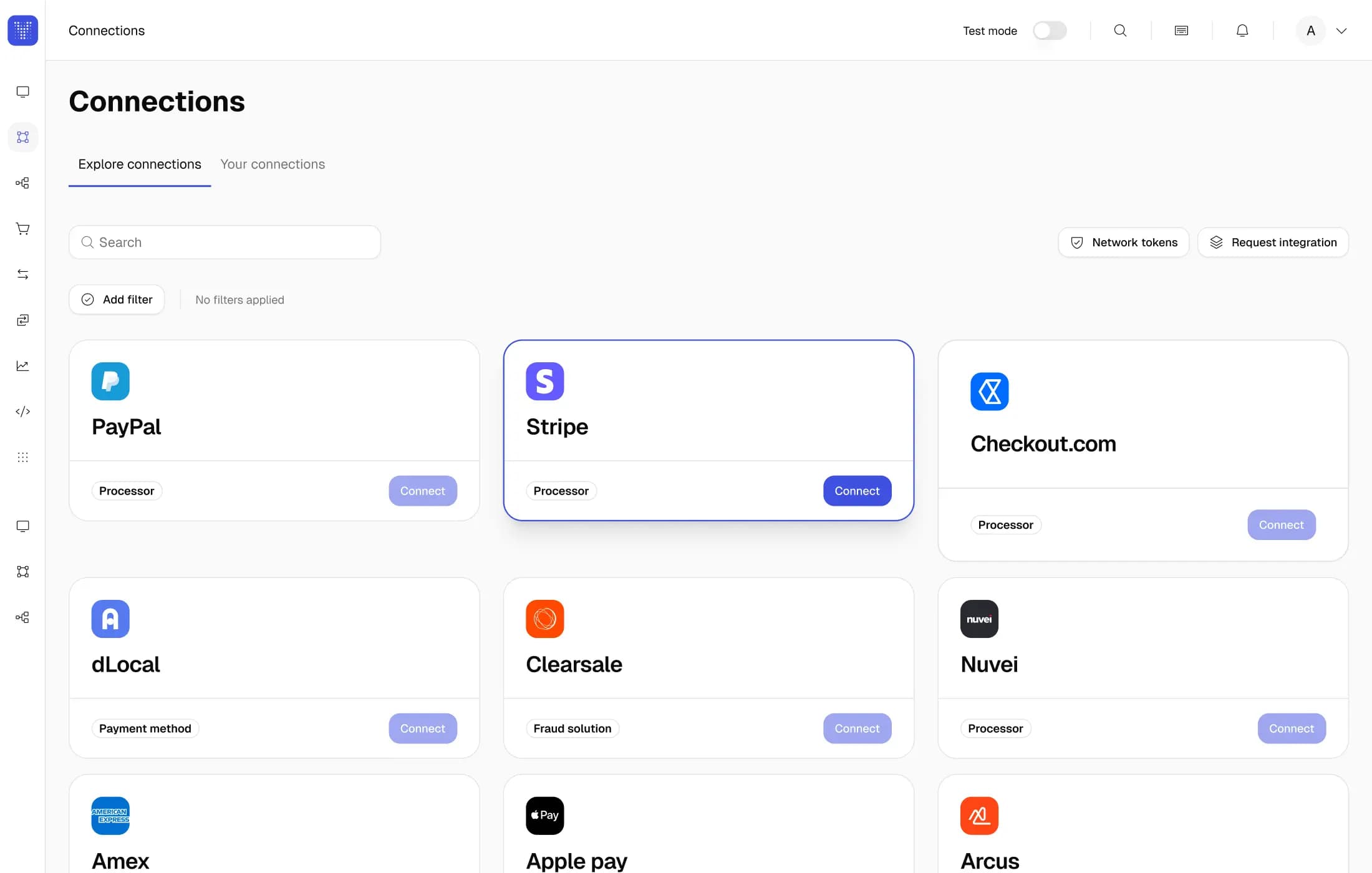1372x873 pixels.
Task: Select the highlighted connections icon in sidebar
Action: coord(22,137)
